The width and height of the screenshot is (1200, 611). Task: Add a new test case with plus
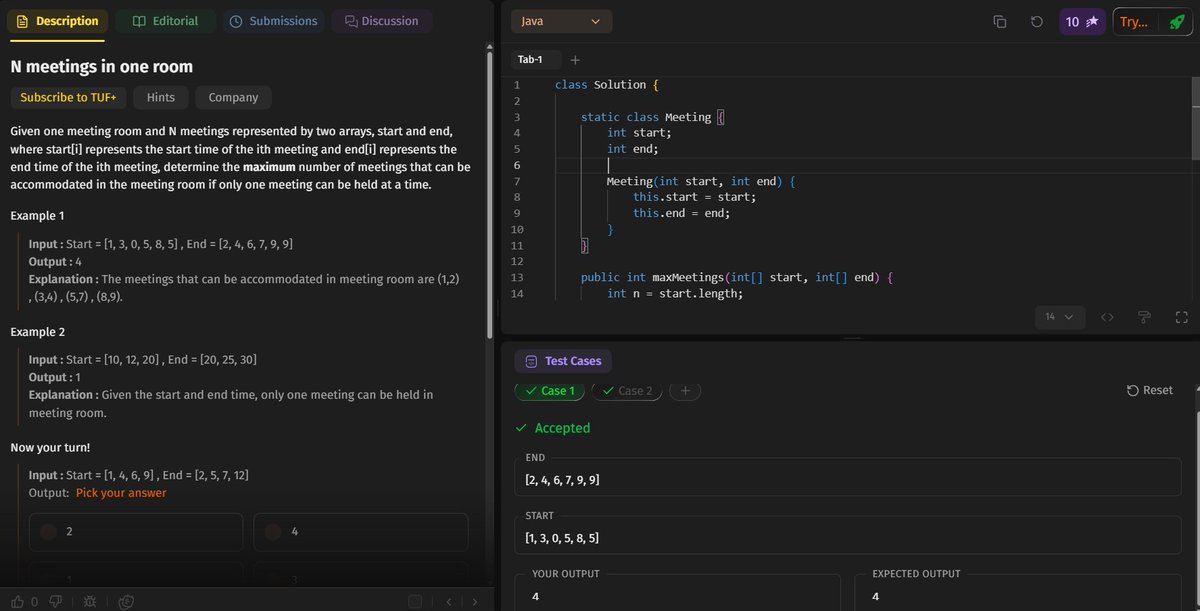685,391
